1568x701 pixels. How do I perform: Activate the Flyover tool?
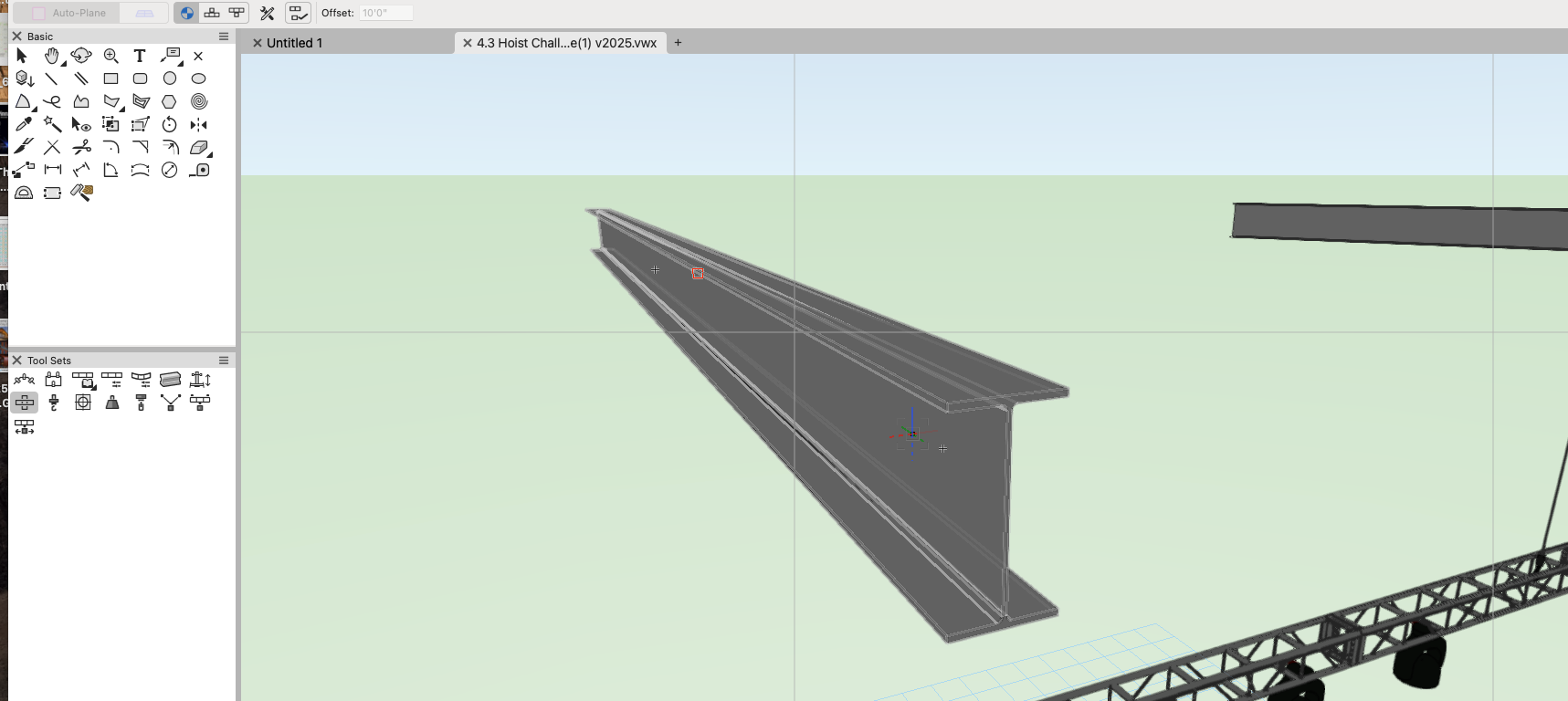(81, 56)
